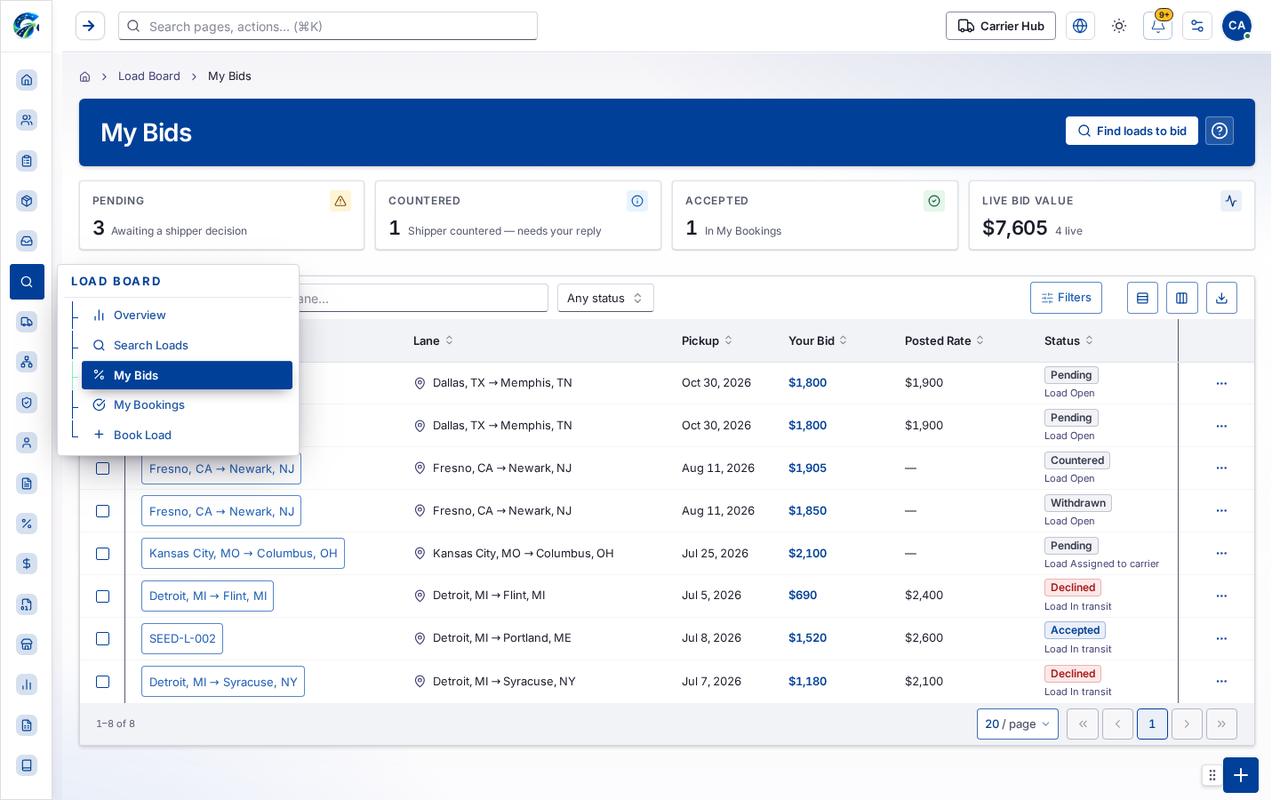Select the Load Board search sidebar icon
The width and height of the screenshot is (1280, 800).
tap(27, 282)
